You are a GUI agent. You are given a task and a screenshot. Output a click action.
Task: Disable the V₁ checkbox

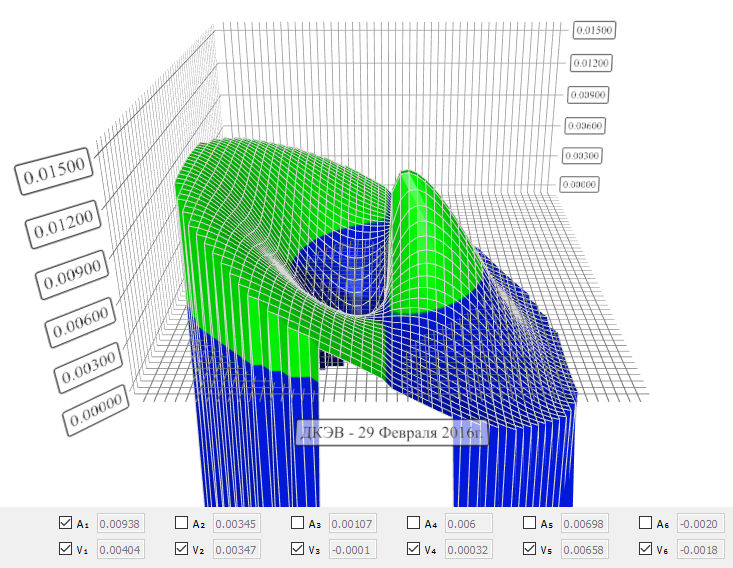[x=66, y=548]
